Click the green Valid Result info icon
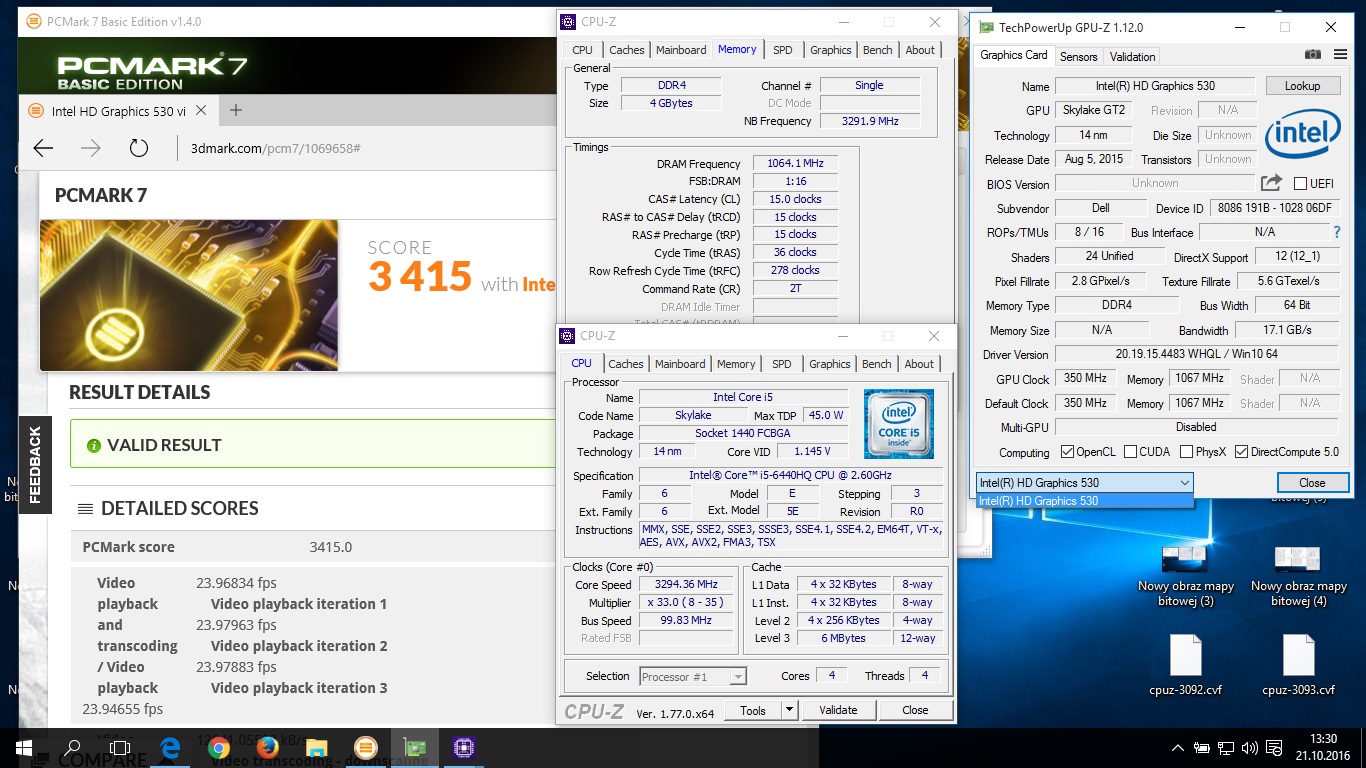 pyautogui.click(x=94, y=445)
